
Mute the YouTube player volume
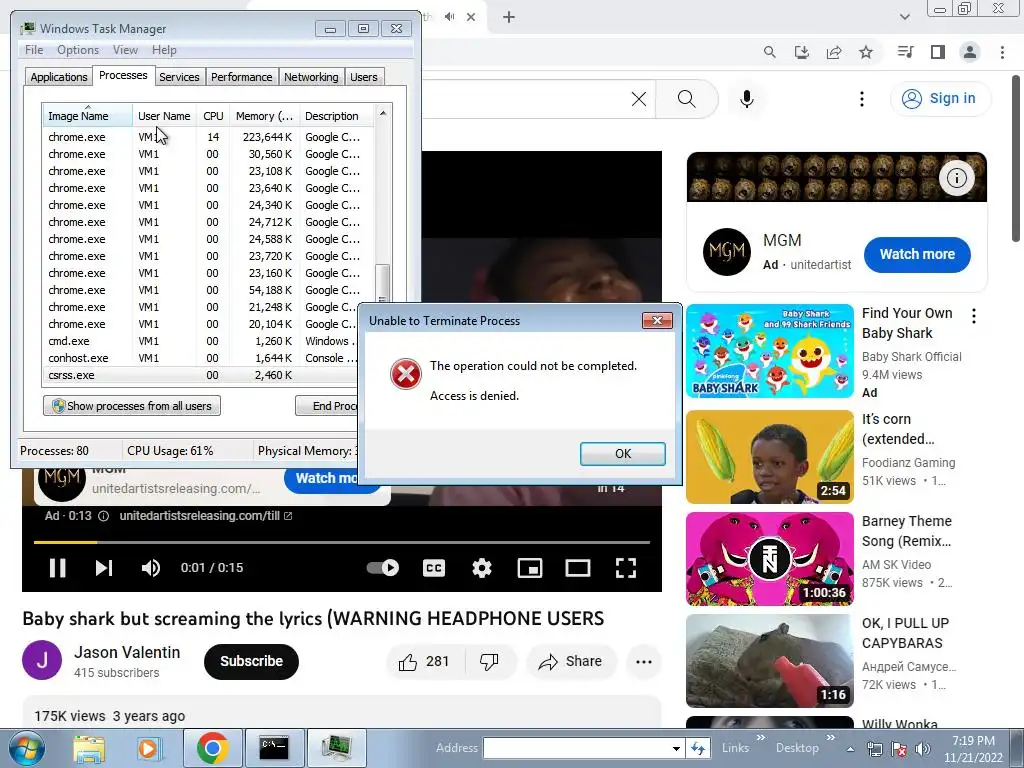pos(151,568)
